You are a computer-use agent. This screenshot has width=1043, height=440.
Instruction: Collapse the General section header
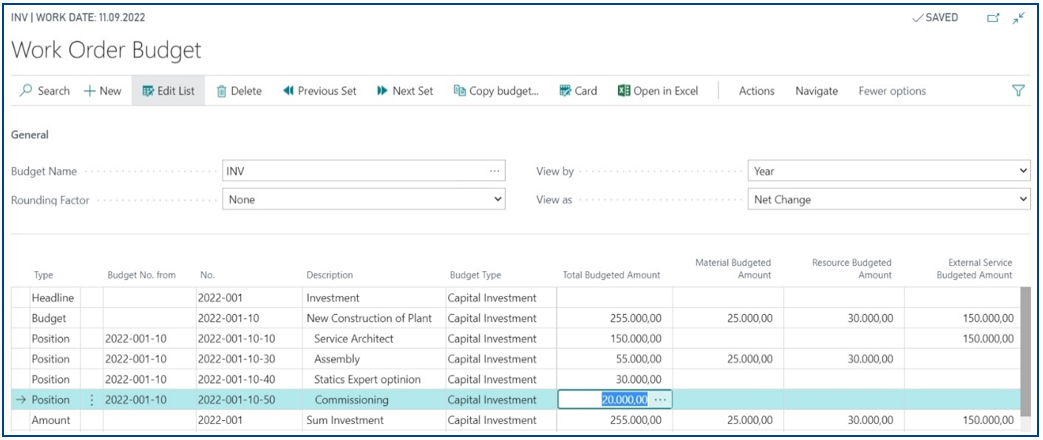tap(30, 134)
